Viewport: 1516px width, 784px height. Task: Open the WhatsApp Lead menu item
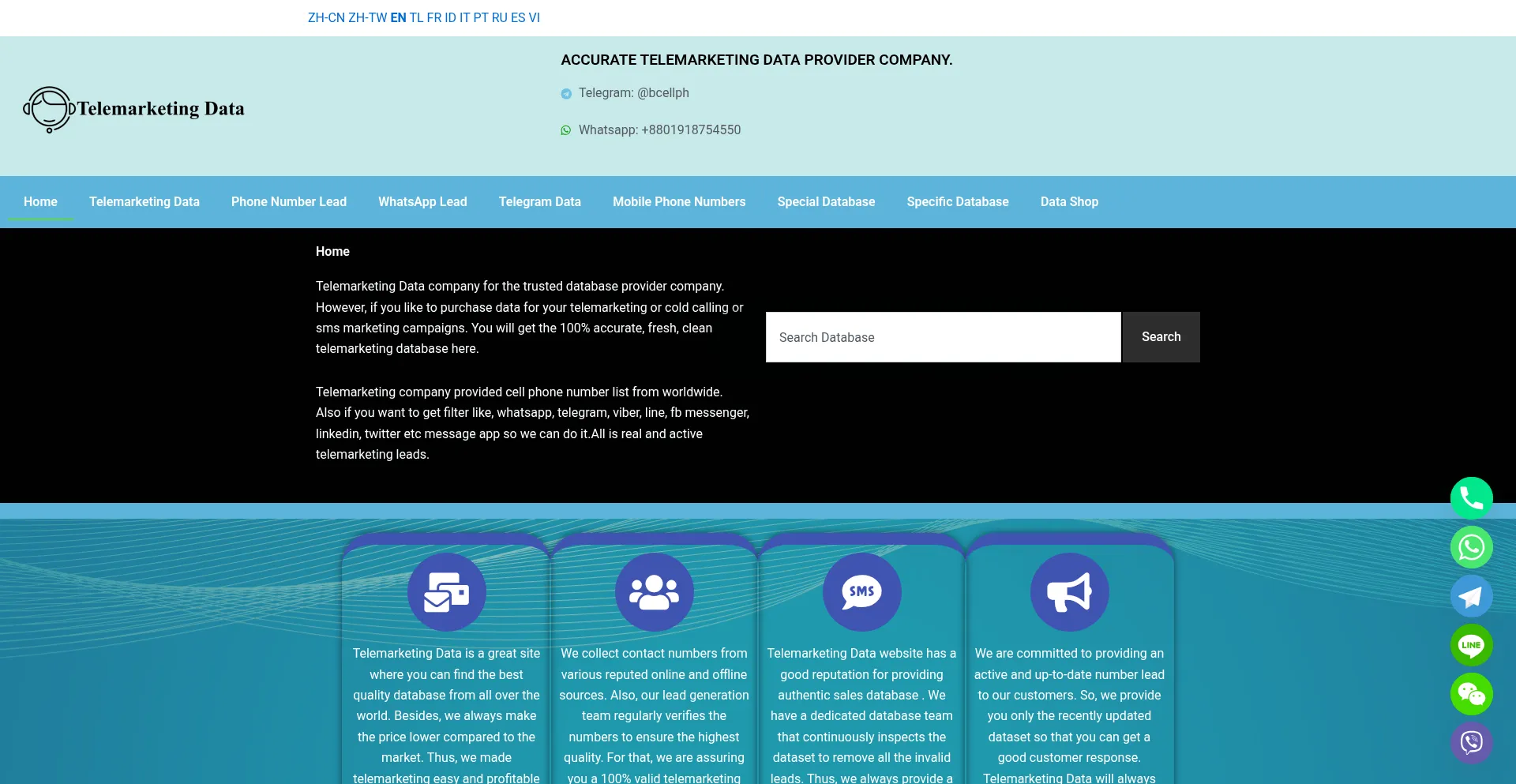[422, 202]
